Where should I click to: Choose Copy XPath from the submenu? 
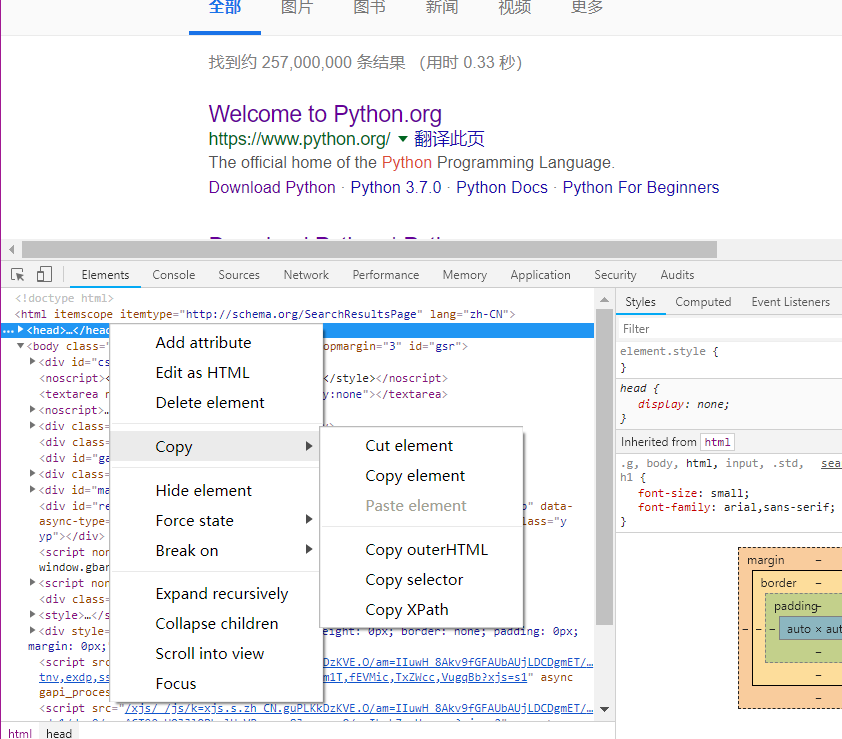(407, 609)
